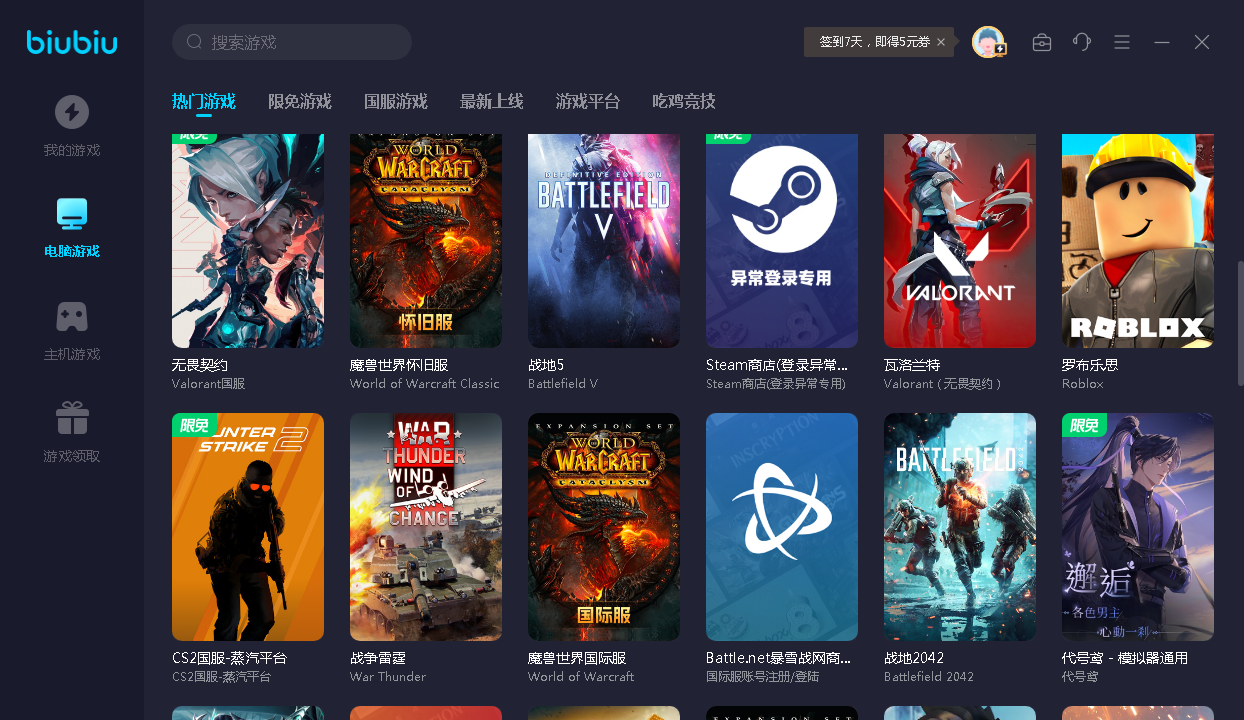The width and height of the screenshot is (1244, 720).
Task: Click the 搜索游戏 search field
Action: (x=300, y=42)
